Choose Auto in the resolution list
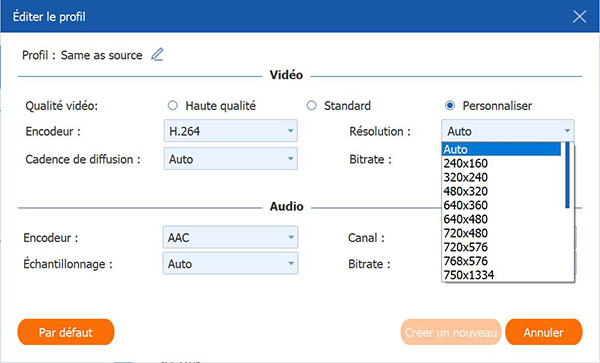 (x=502, y=149)
